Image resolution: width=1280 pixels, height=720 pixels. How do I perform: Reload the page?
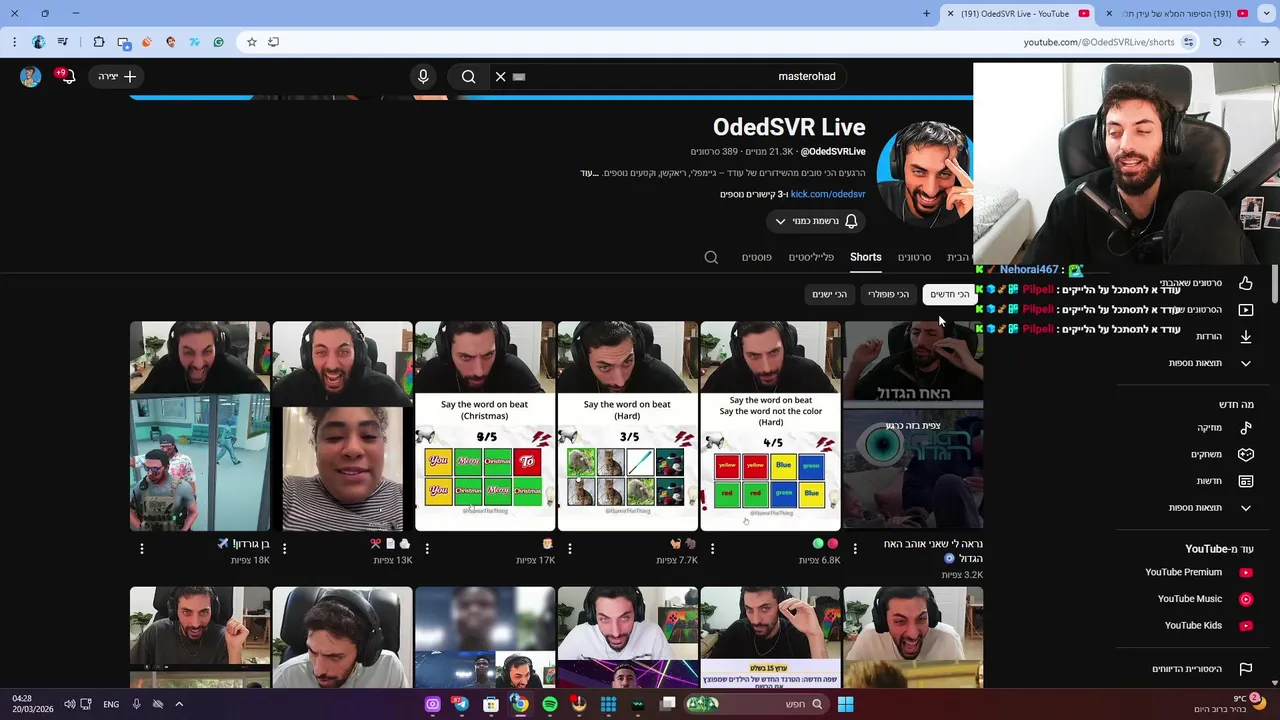click(1217, 42)
